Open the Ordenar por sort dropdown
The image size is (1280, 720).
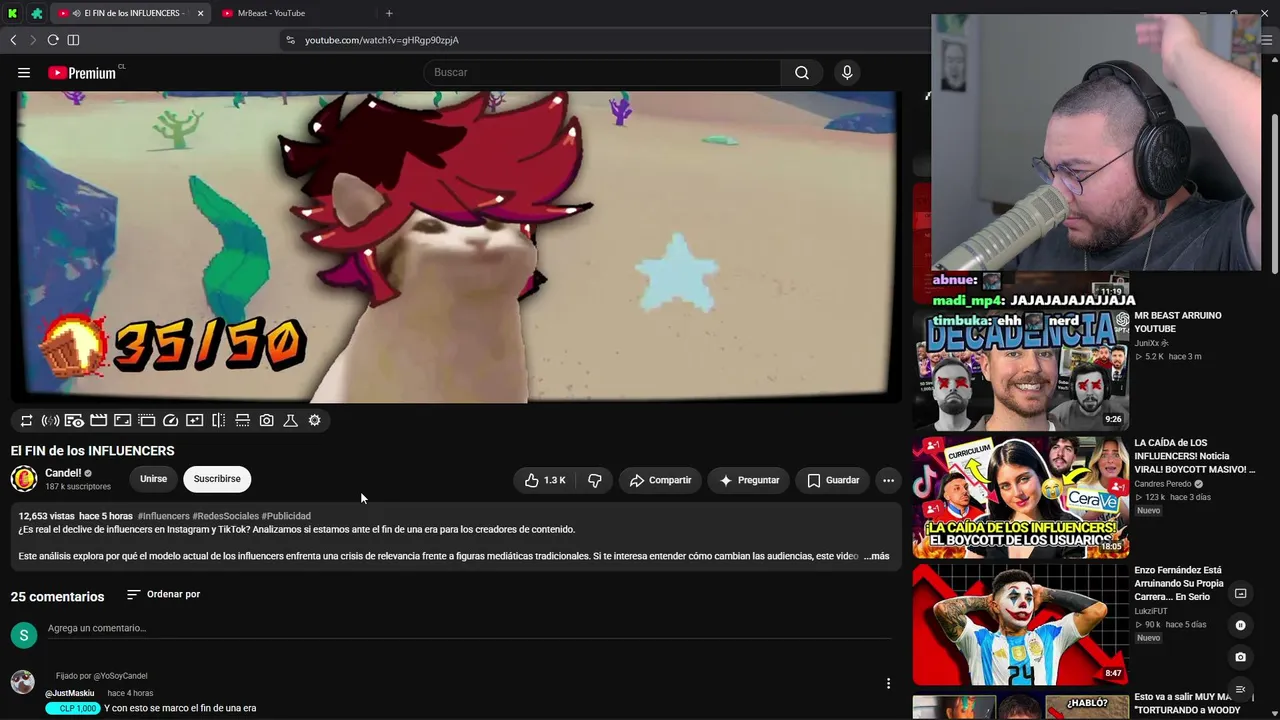[163, 594]
